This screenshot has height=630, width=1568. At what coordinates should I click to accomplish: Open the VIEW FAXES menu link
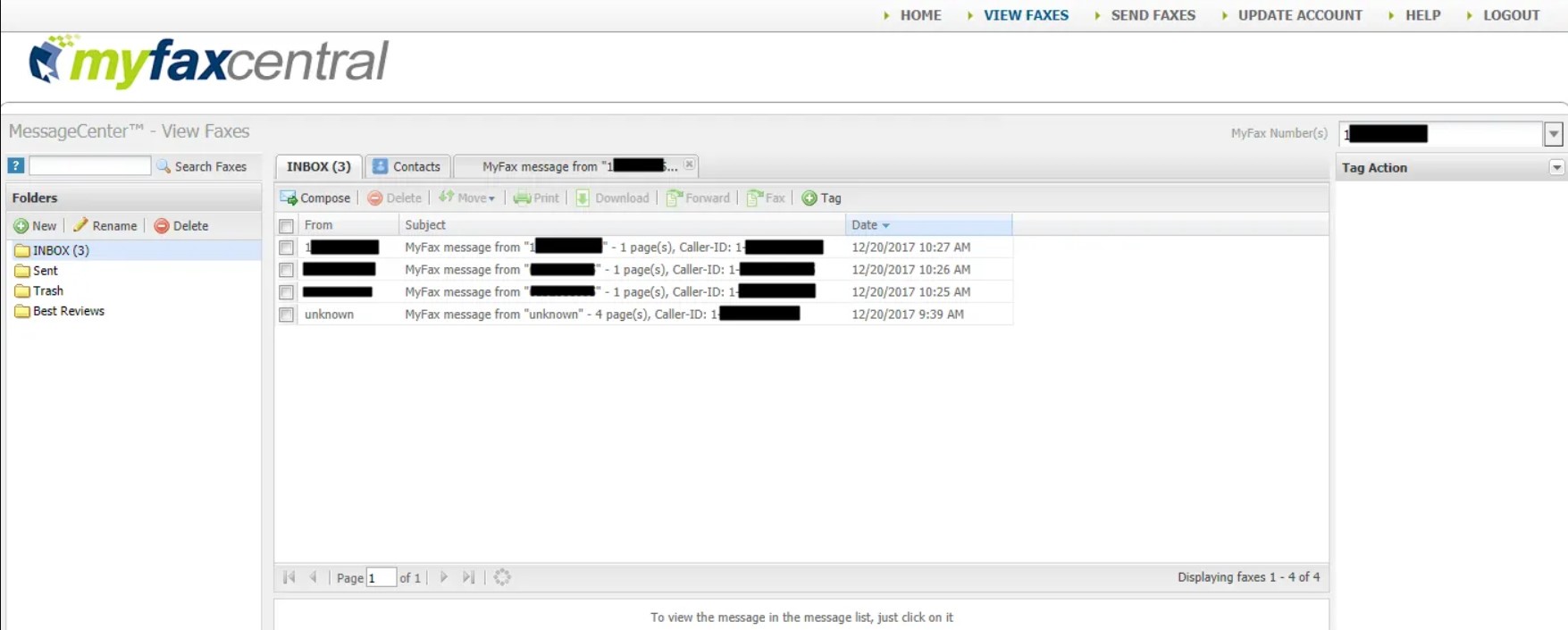[1026, 15]
